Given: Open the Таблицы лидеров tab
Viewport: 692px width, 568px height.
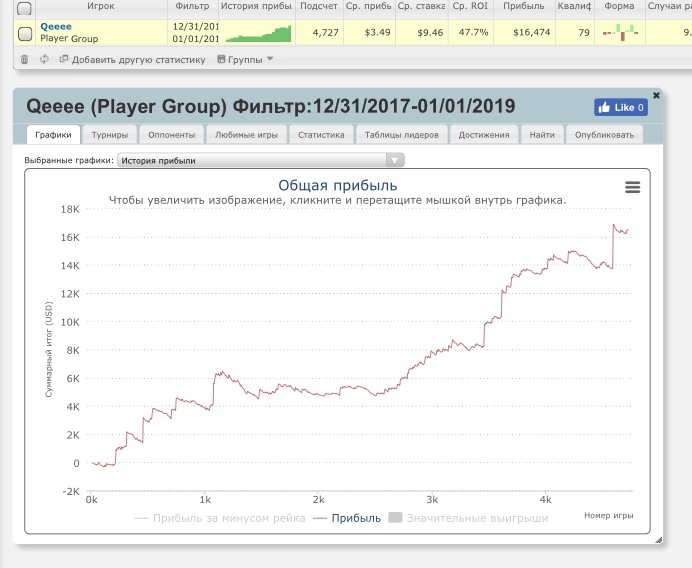Looking at the screenshot, I should (402, 135).
